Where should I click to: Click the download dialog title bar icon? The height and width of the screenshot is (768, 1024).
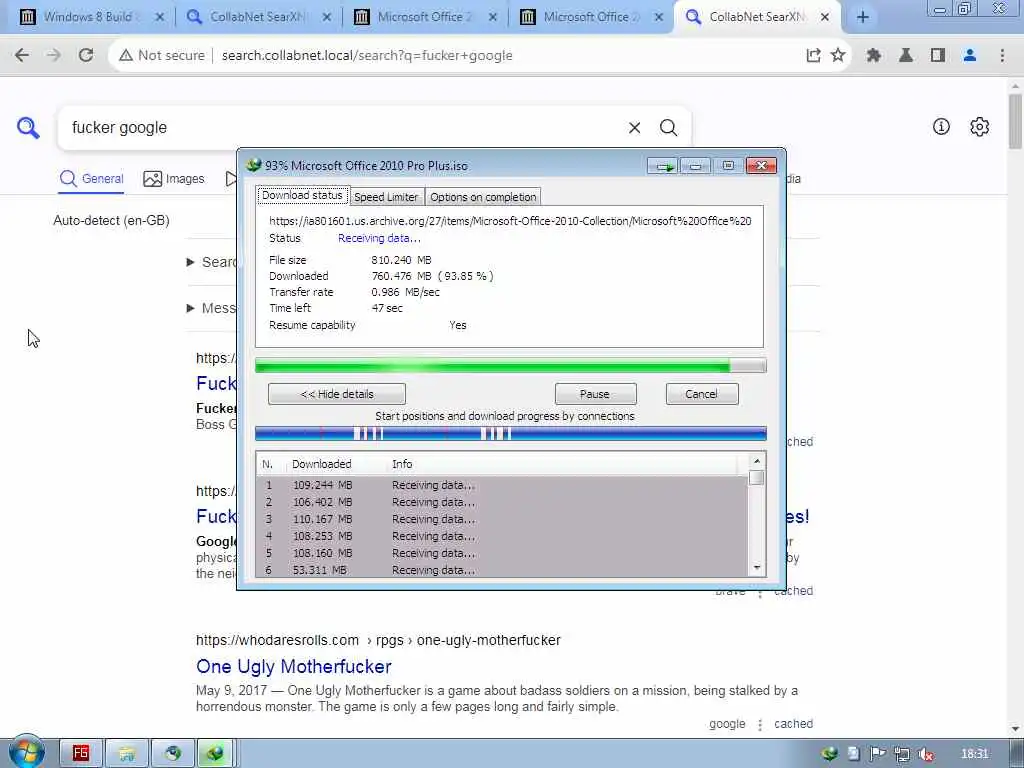[x=254, y=165]
